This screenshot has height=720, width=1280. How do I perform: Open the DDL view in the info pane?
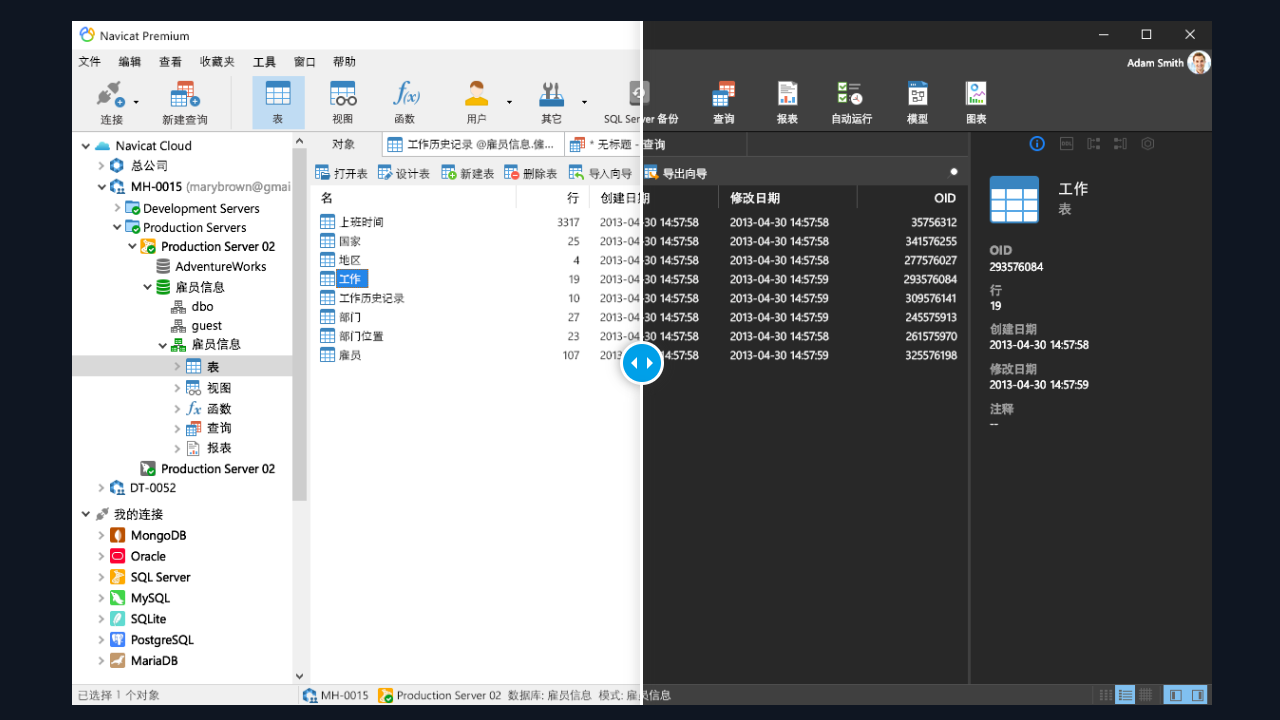point(1066,143)
